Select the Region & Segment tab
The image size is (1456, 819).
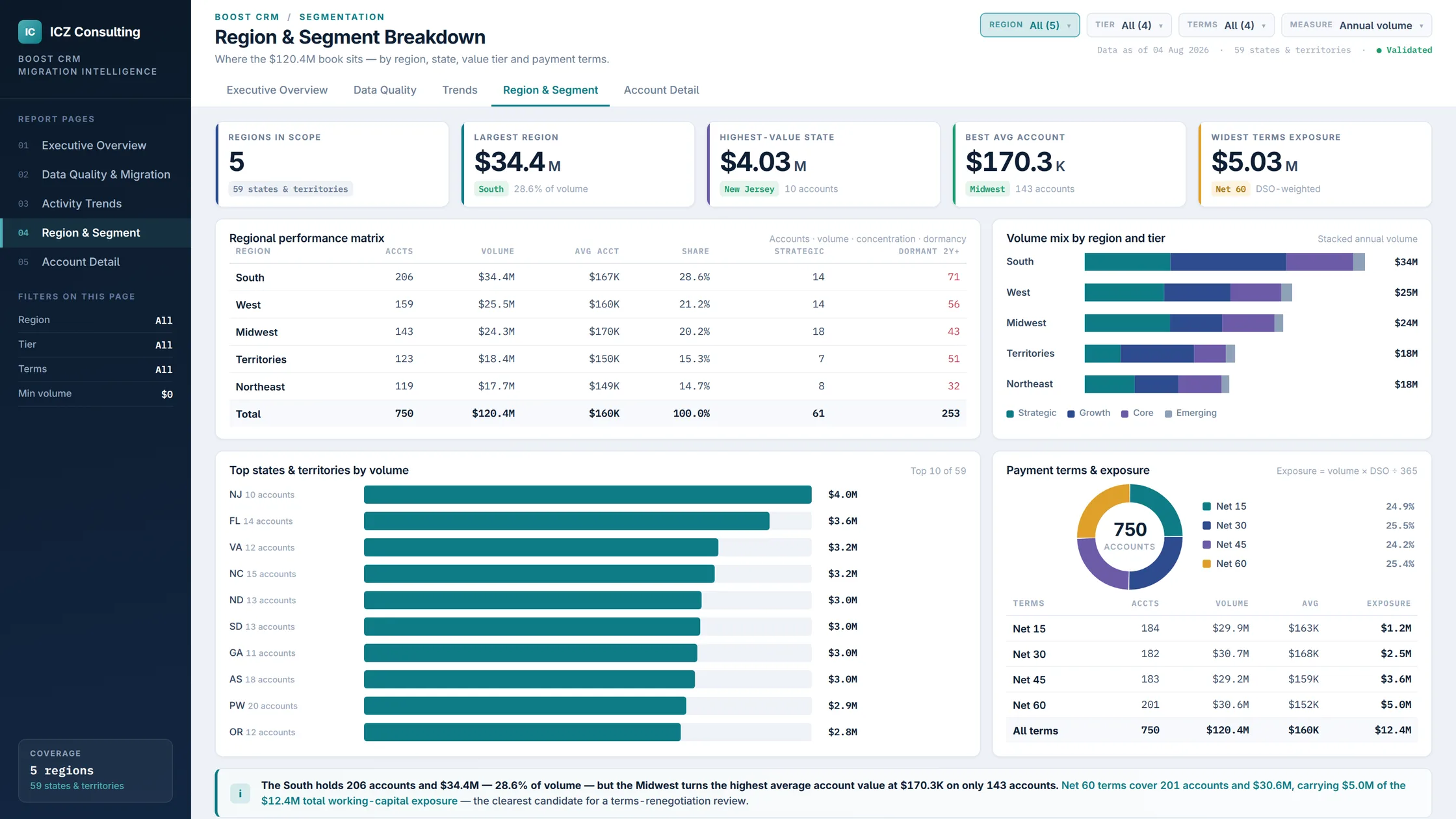coord(550,90)
